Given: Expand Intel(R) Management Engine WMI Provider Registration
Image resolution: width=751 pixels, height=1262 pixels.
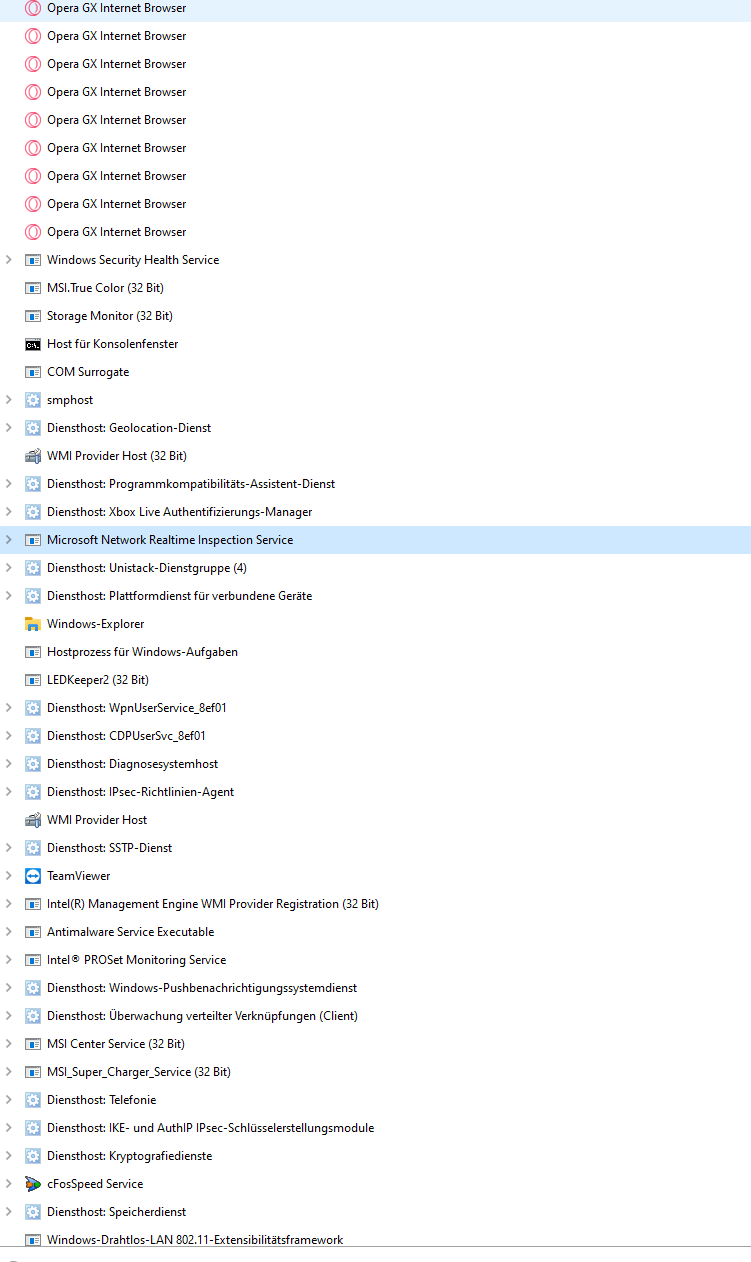Looking at the screenshot, I should [x=9, y=904].
